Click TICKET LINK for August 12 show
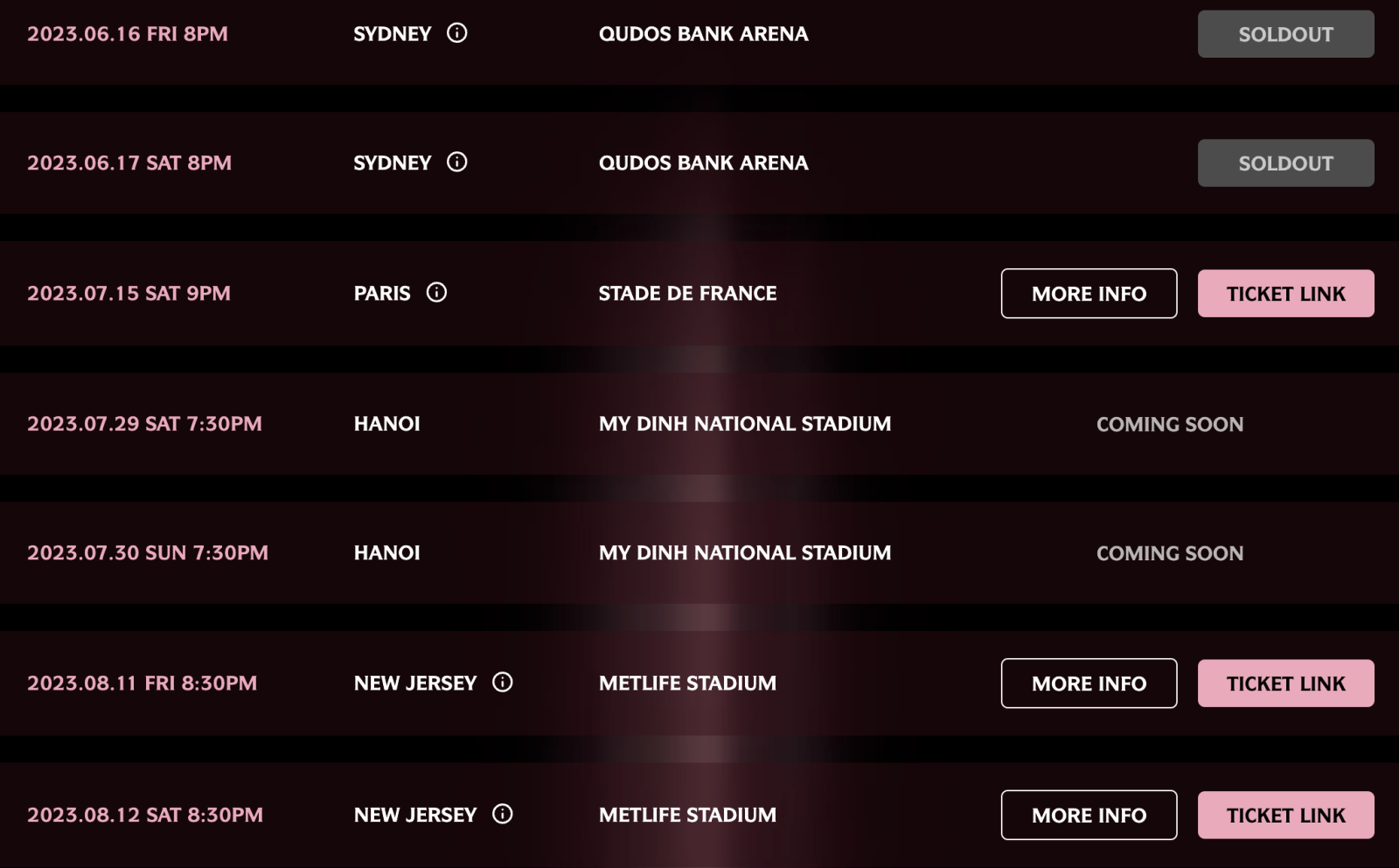The width and height of the screenshot is (1399, 868). point(1285,815)
